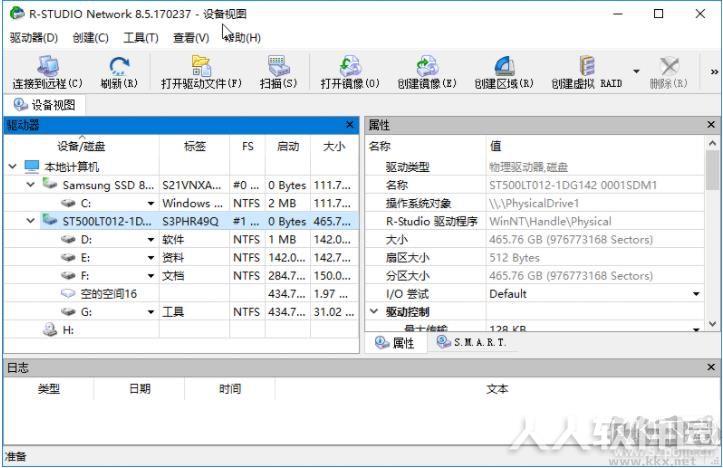
Task: Switch to the Device View (设备视图) tab
Action: point(45,105)
